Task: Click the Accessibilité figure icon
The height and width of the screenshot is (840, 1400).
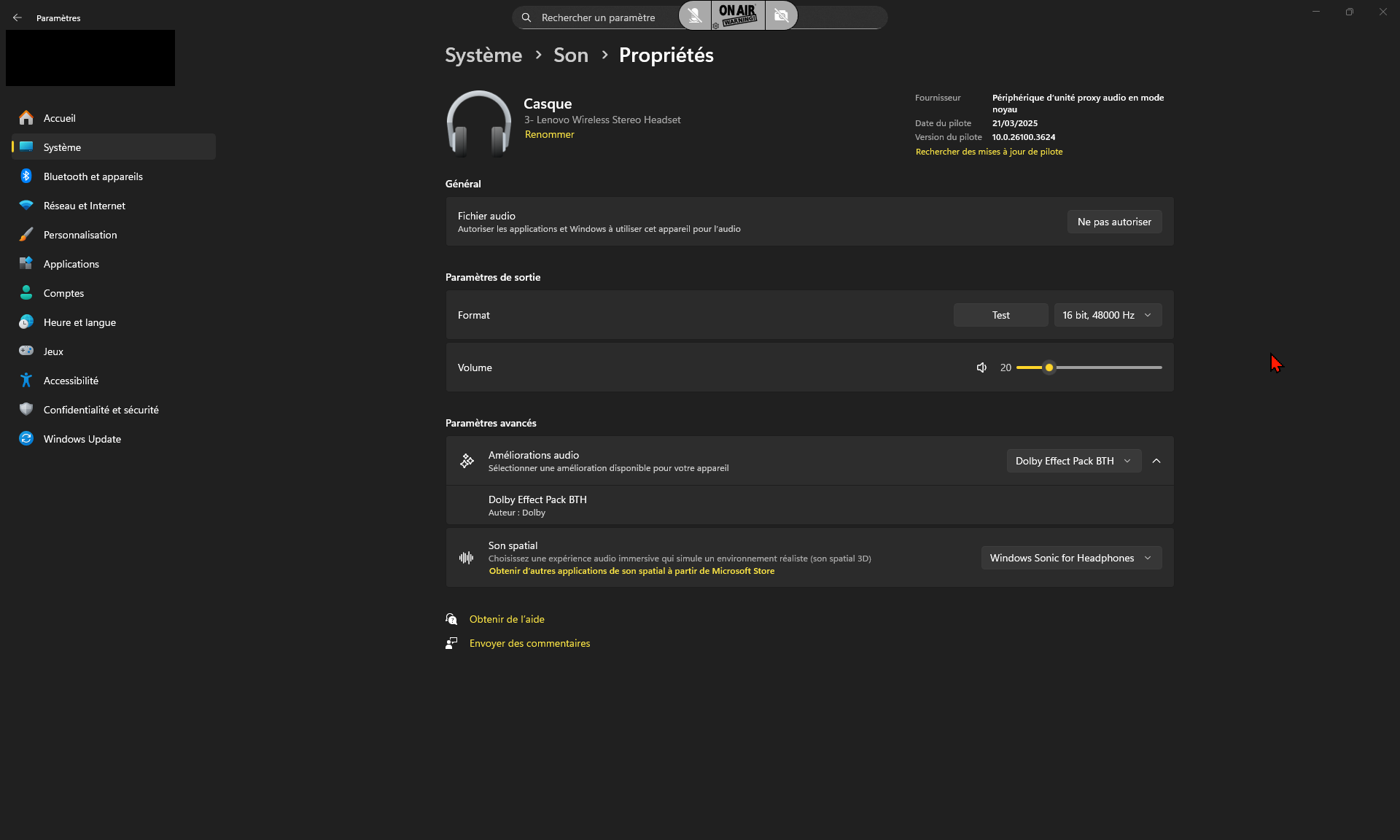Action: pyautogui.click(x=26, y=381)
